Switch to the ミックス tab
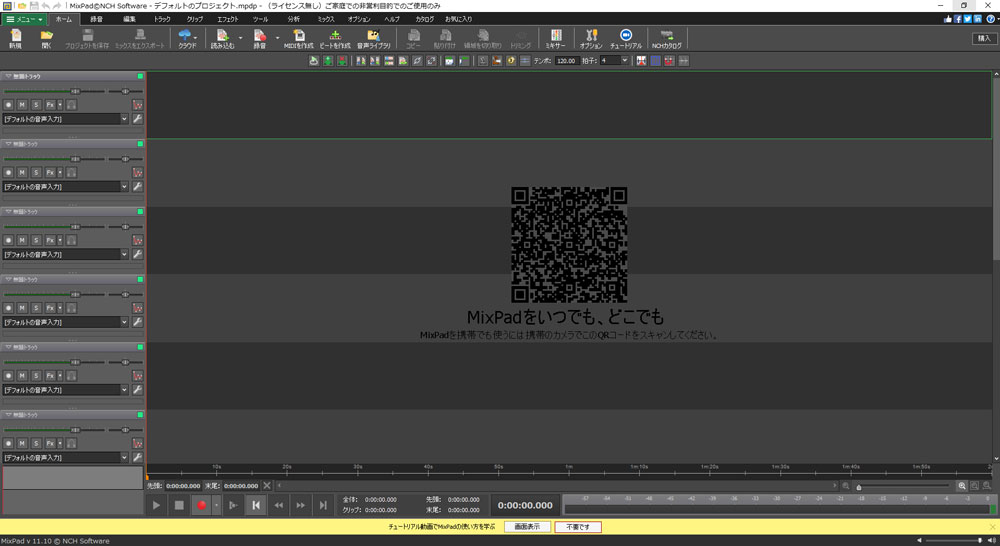The height and width of the screenshot is (546, 1000). 326,19
